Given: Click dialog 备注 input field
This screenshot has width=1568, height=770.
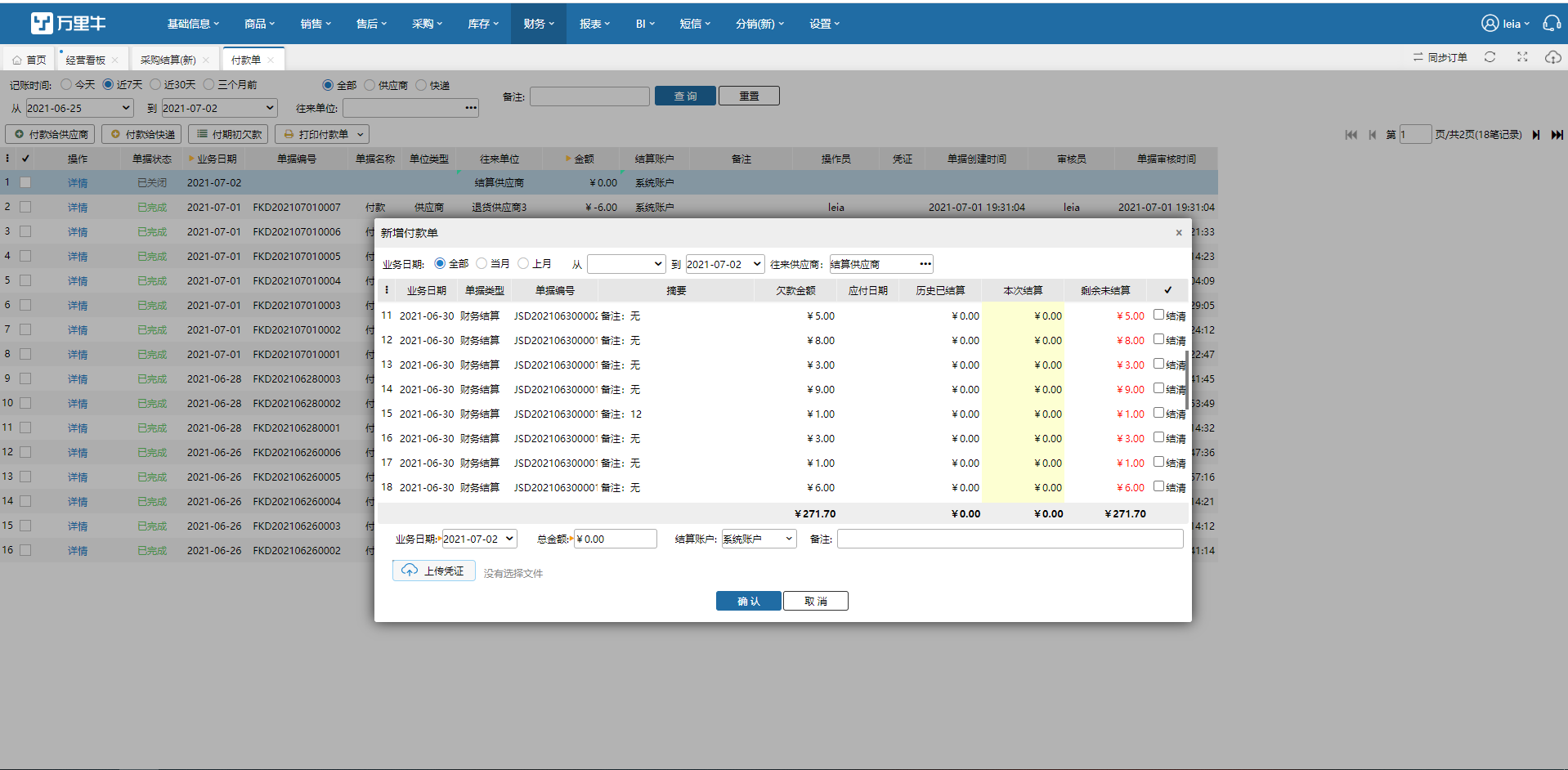Looking at the screenshot, I should coord(1010,539).
